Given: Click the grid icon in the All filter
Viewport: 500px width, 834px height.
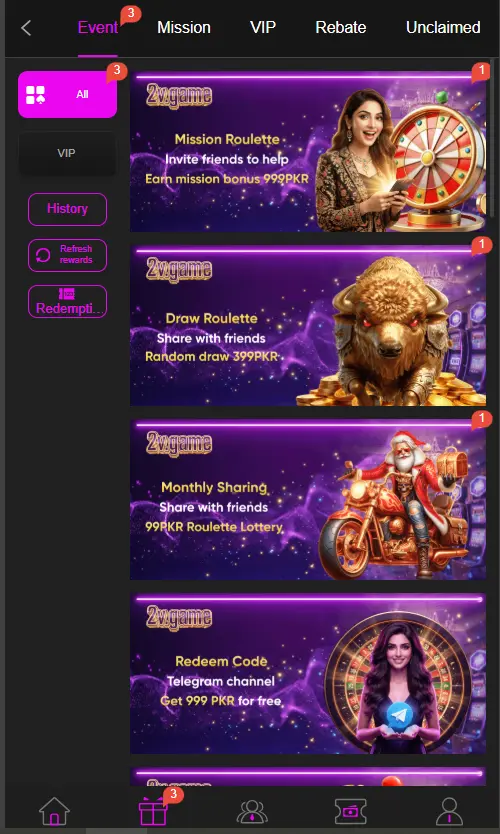Looking at the screenshot, I should tap(36, 95).
